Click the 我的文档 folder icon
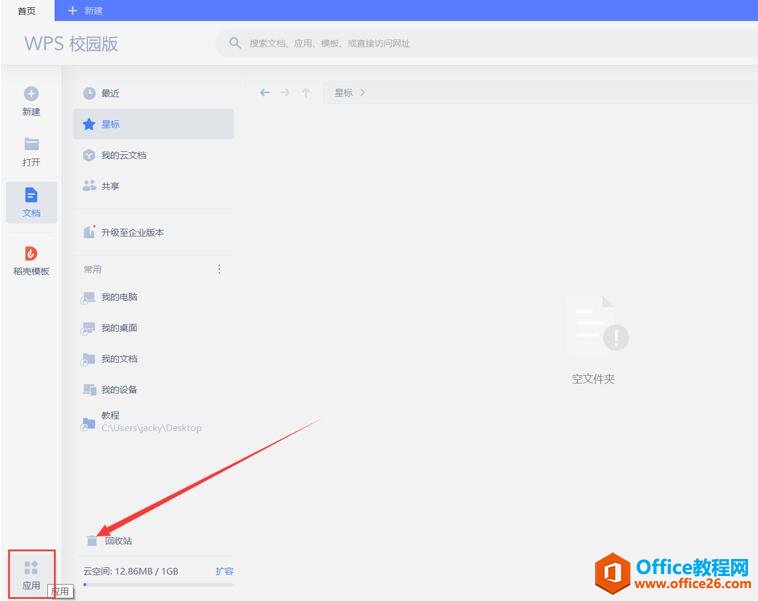The height and width of the screenshot is (601, 758). pos(88,359)
